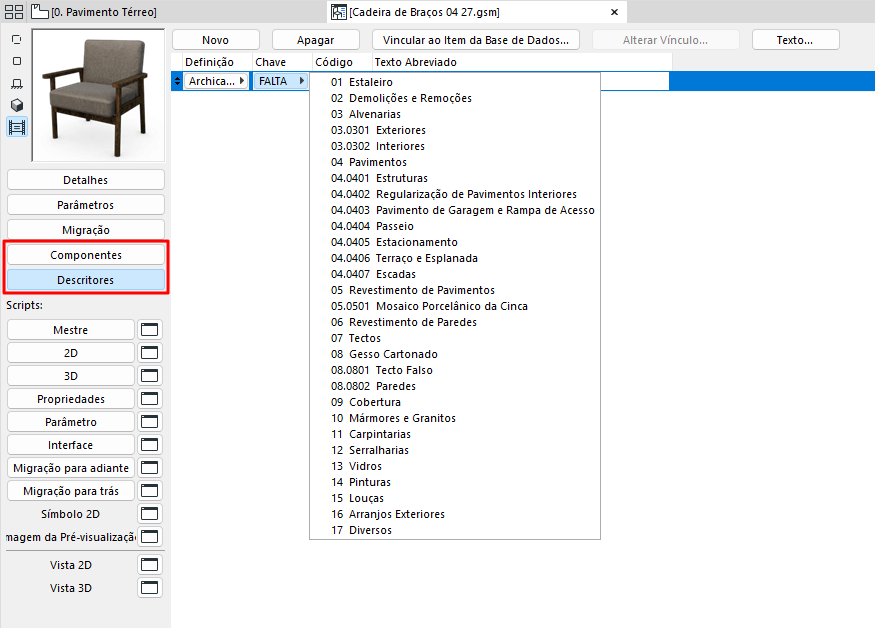Screen dimensions: 875x628
Task: Open 2D script in separate window
Action: click(x=149, y=353)
